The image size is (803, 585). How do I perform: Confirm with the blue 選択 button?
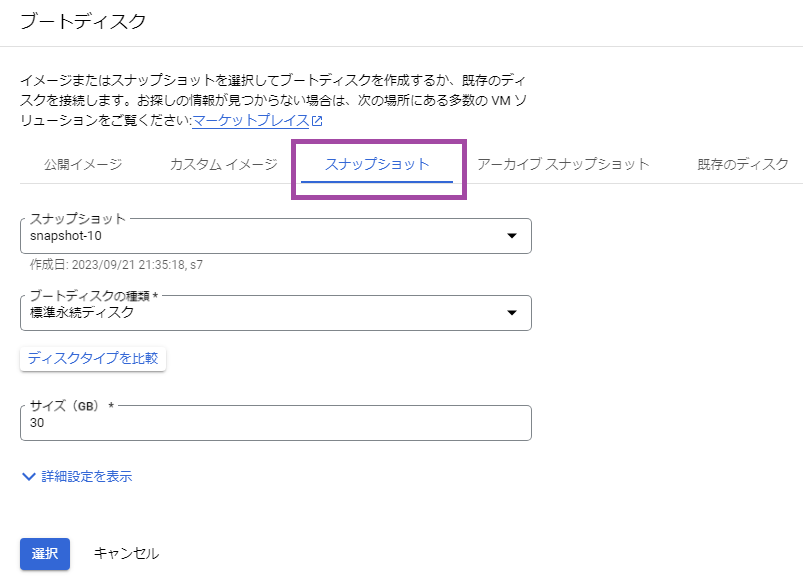pyautogui.click(x=45, y=554)
